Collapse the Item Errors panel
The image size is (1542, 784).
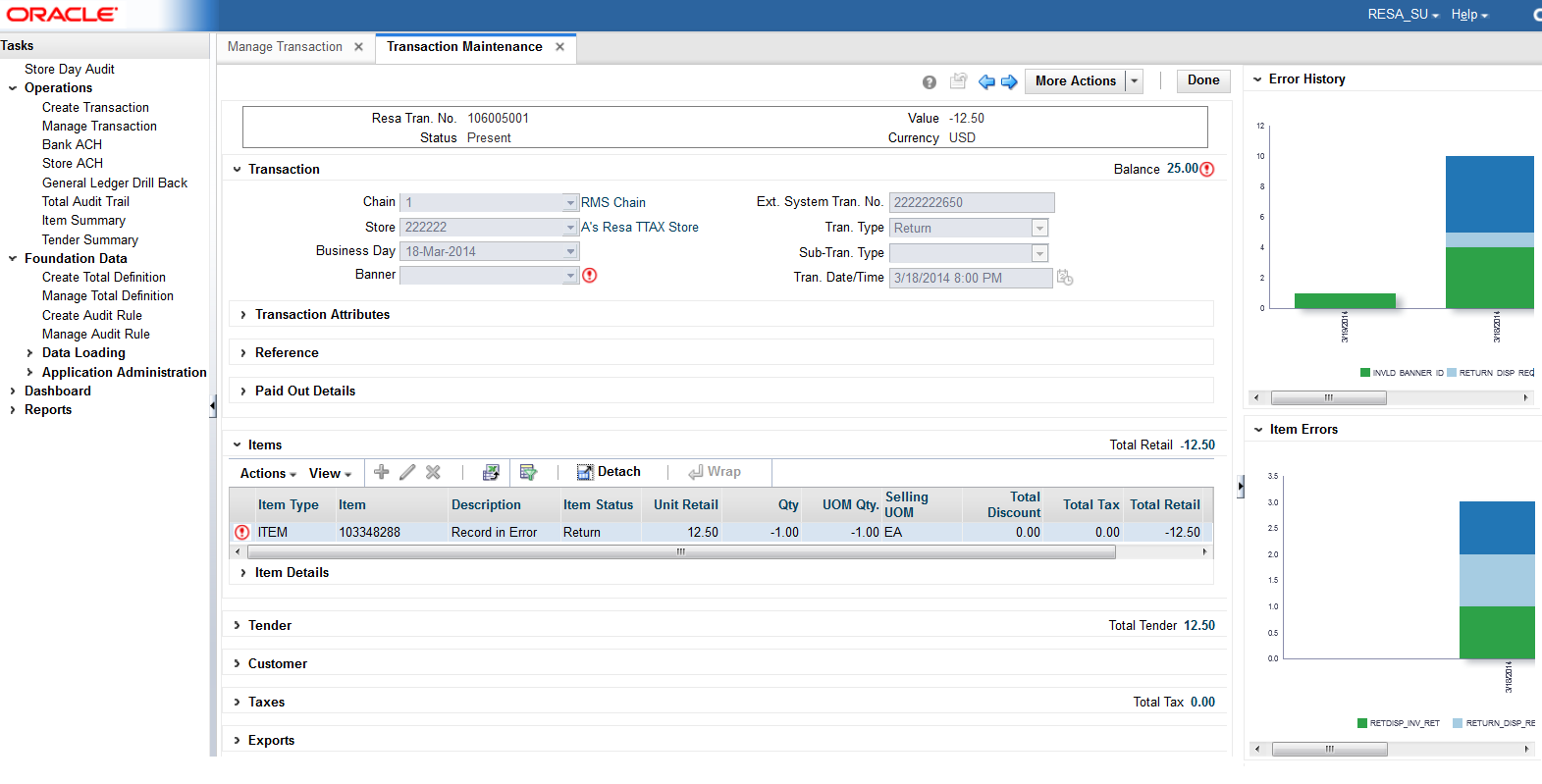[x=1258, y=430]
